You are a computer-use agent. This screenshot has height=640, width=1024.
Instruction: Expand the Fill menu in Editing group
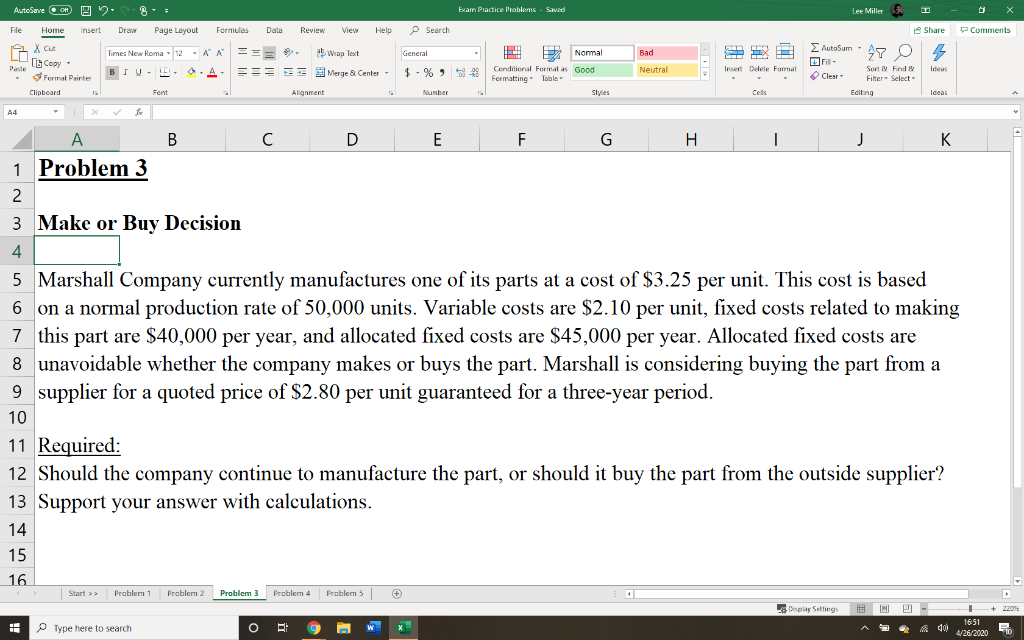823,62
